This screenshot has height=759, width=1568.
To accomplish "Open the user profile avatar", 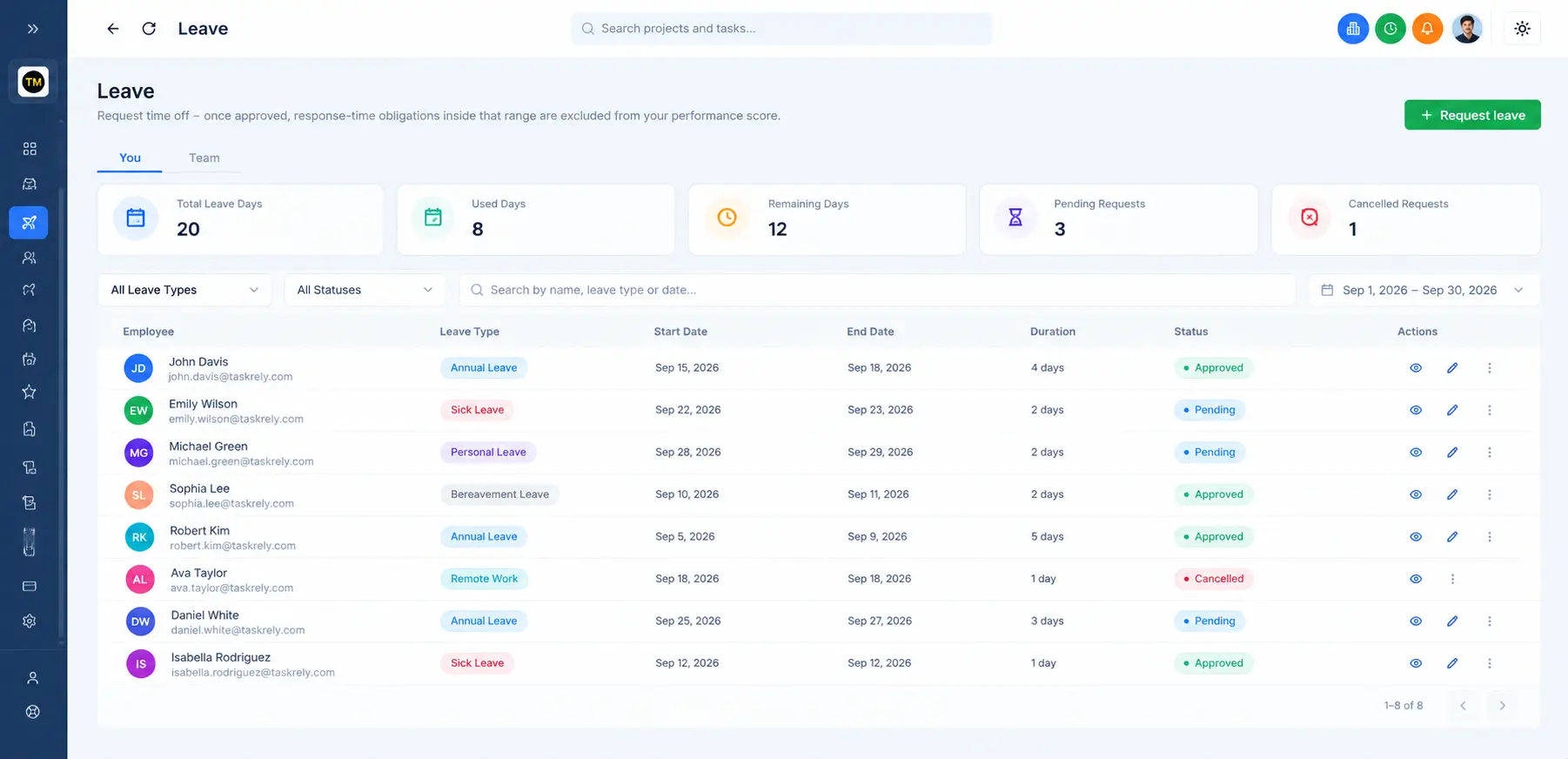I will pos(1467,29).
